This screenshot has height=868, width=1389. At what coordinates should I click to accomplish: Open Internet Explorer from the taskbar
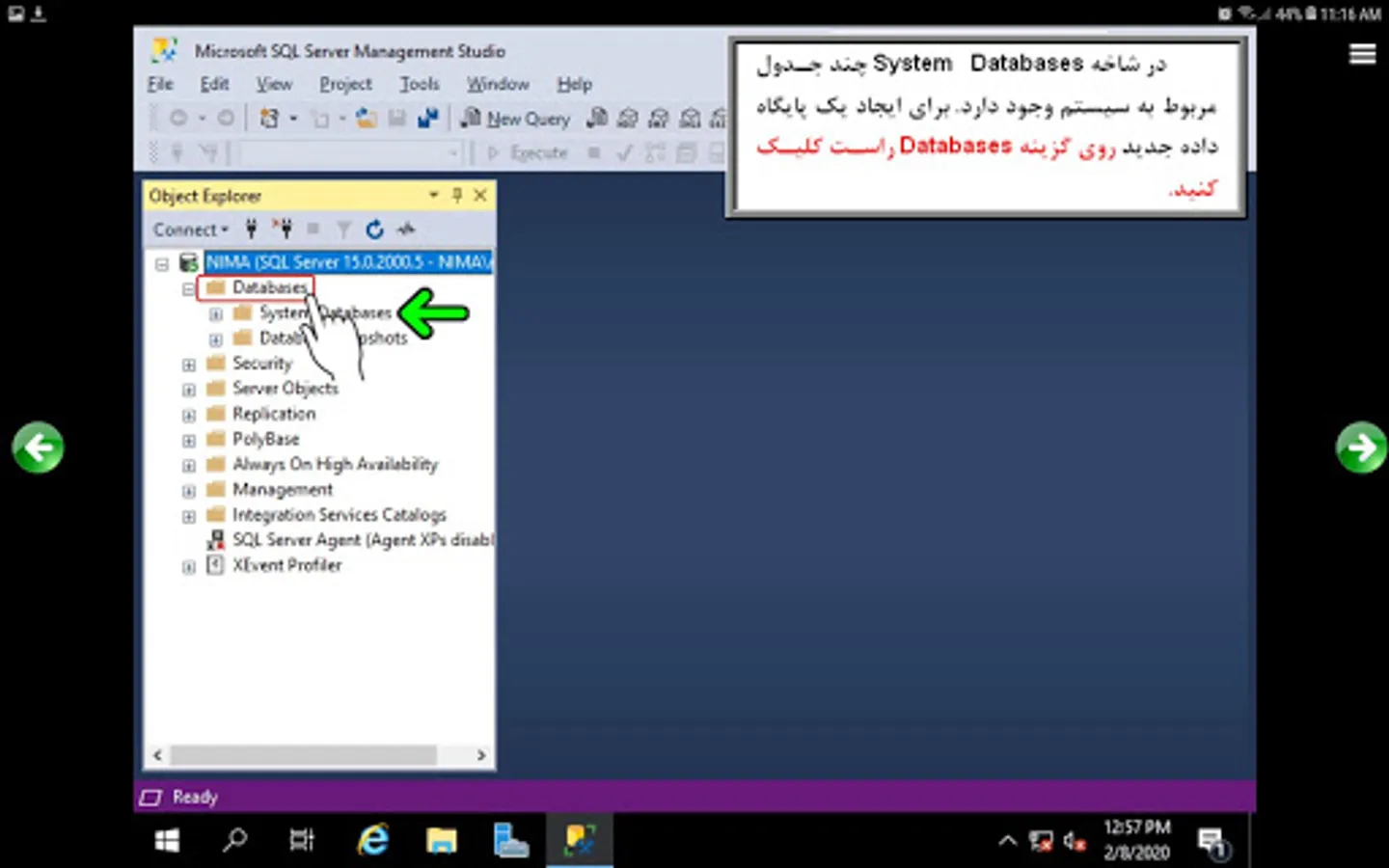(x=373, y=841)
